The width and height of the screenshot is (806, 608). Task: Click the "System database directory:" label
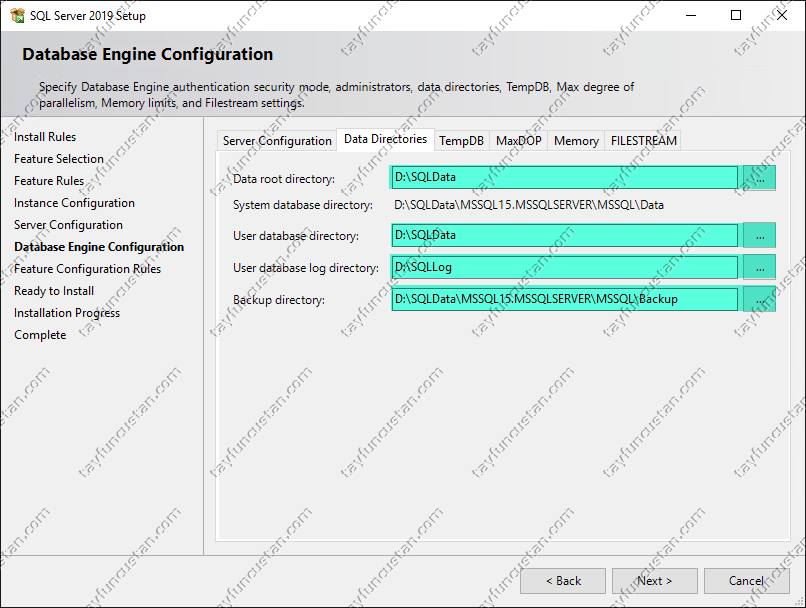point(303,205)
